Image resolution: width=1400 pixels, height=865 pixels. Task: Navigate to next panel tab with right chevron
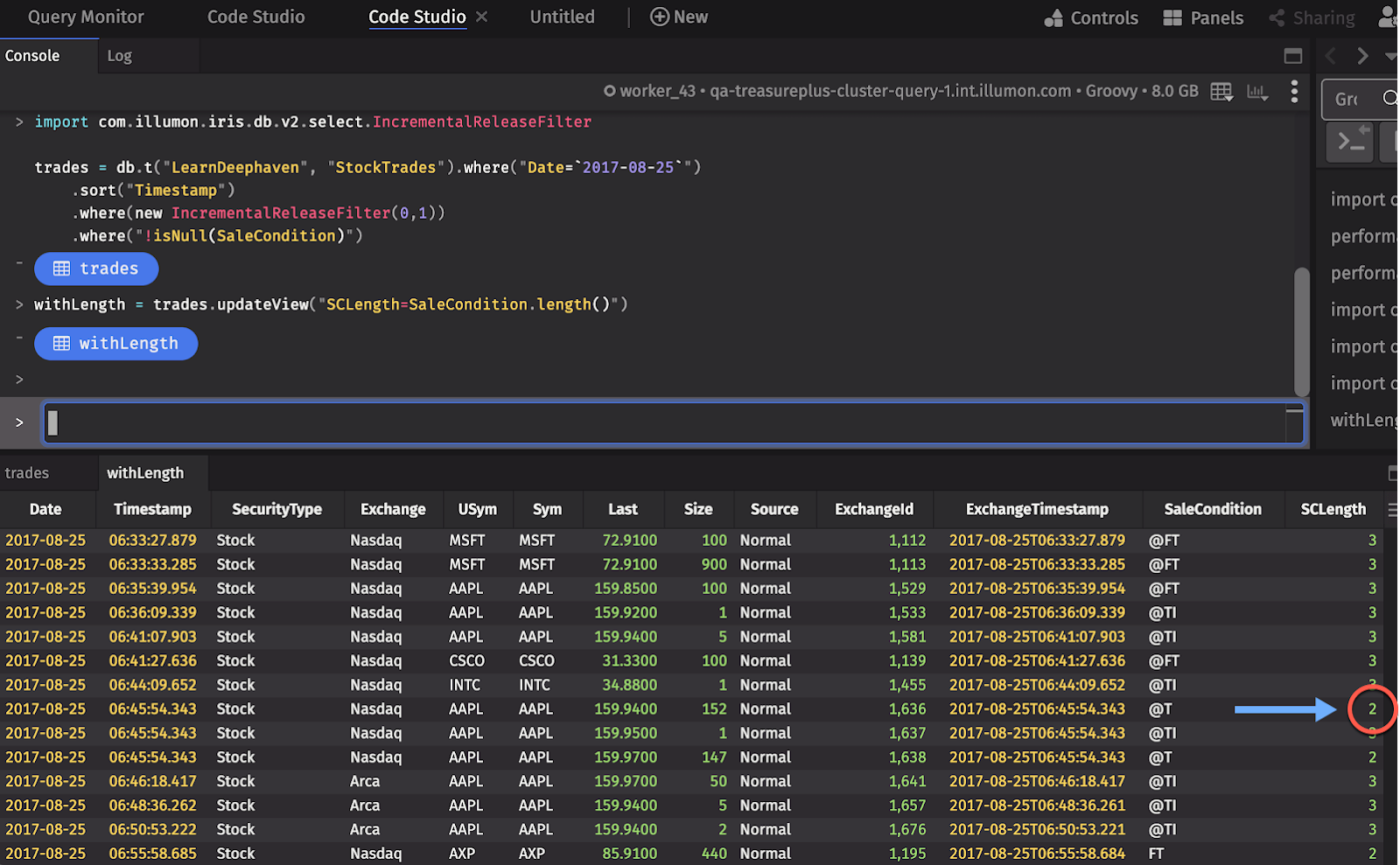click(1362, 56)
